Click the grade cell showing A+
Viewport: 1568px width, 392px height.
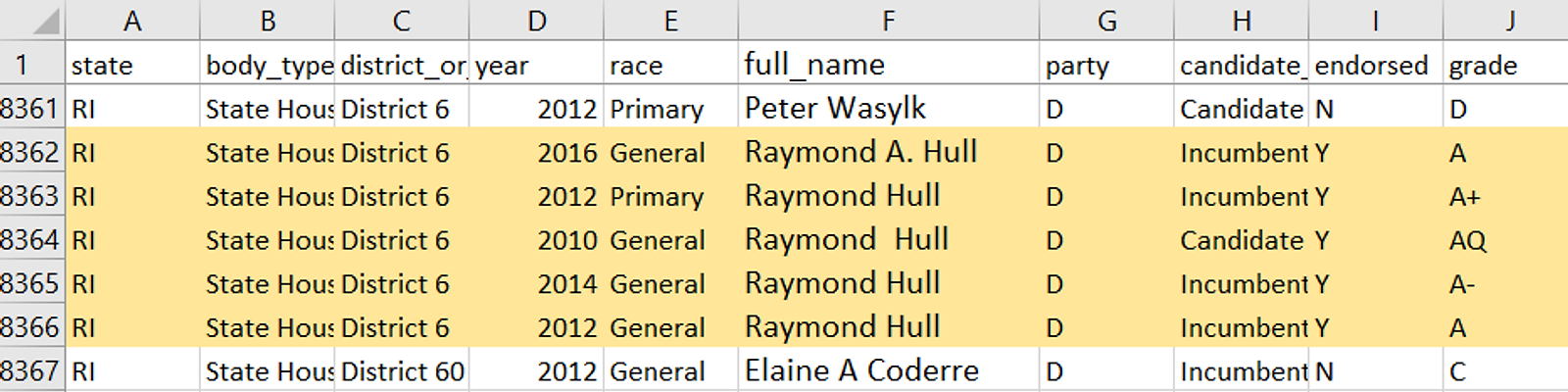pyautogui.click(x=1506, y=197)
